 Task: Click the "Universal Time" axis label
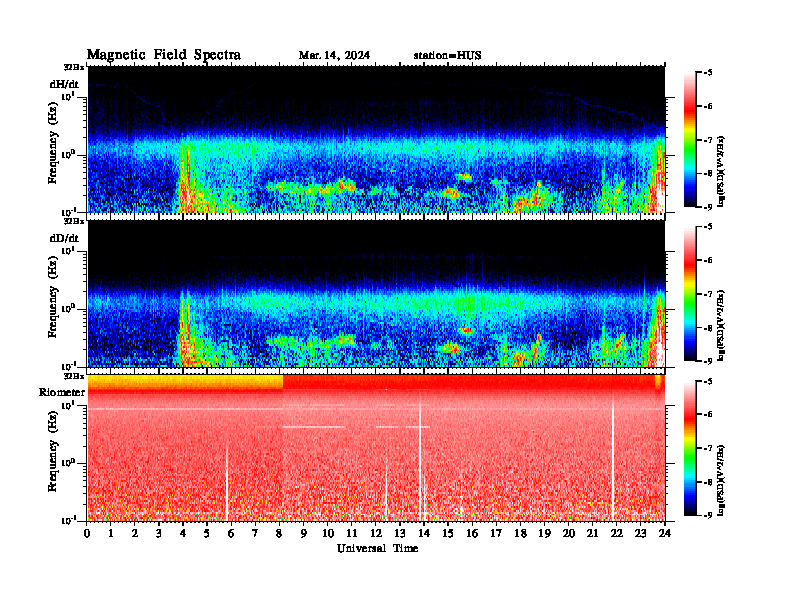pyautogui.click(x=377, y=548)
